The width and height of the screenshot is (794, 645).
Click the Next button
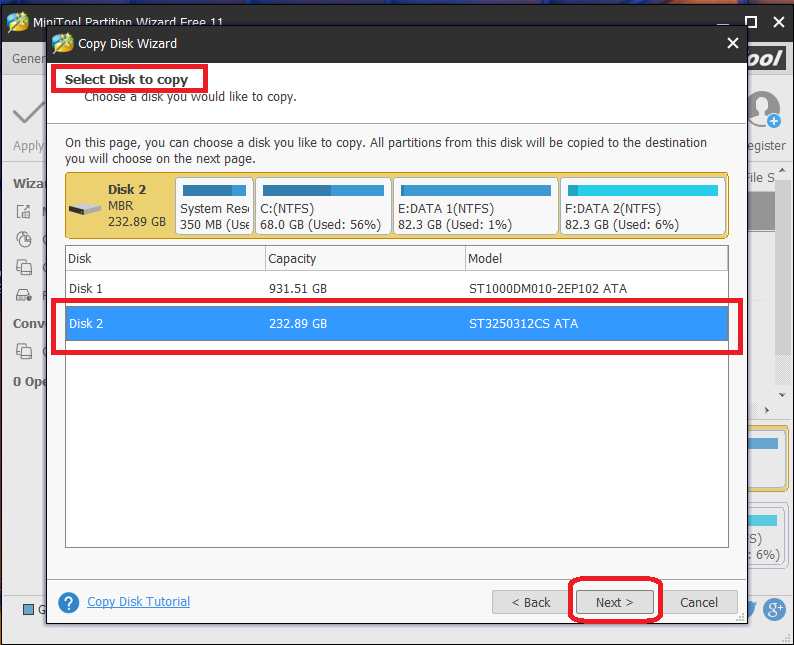pos(615,602)
